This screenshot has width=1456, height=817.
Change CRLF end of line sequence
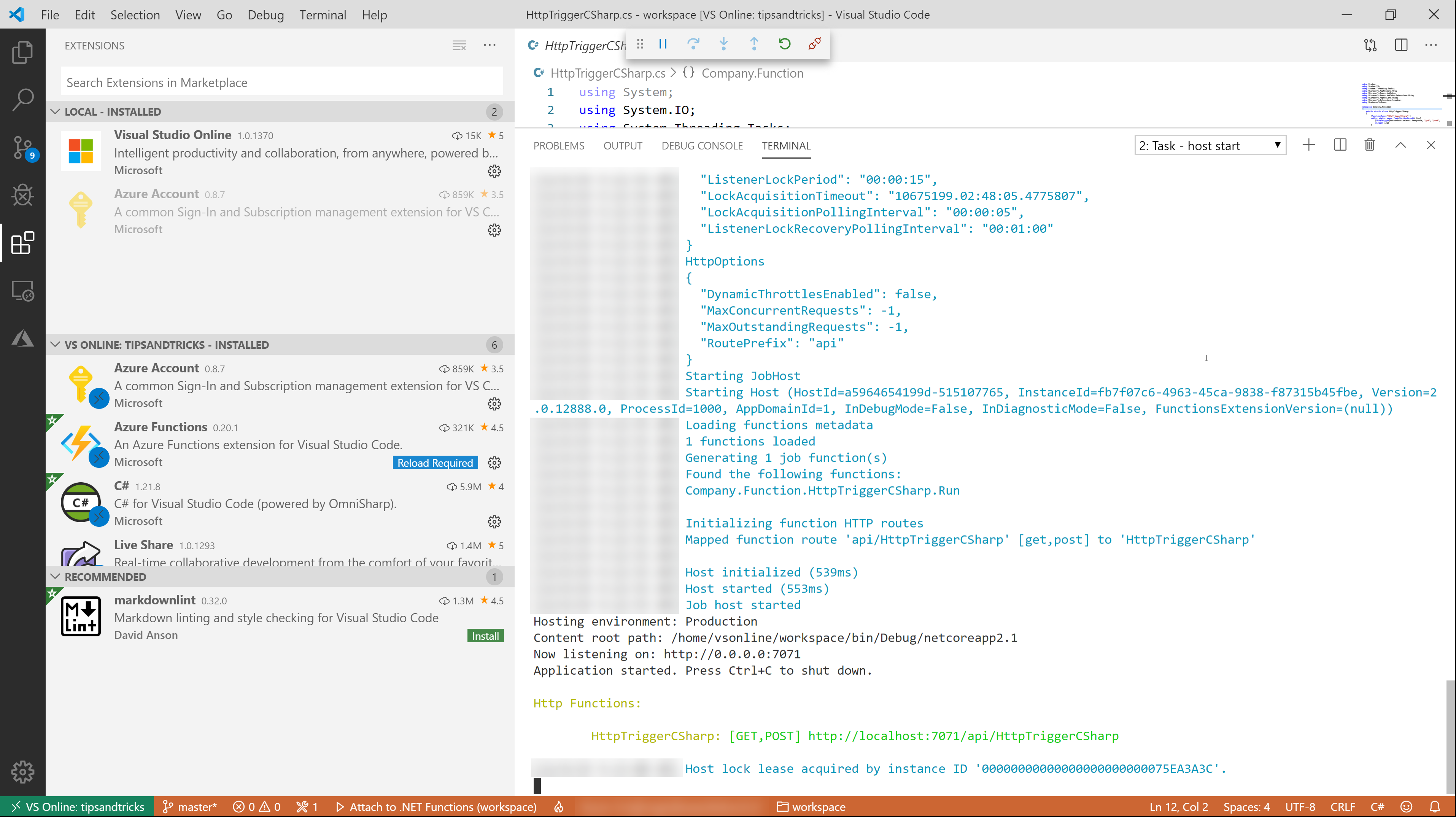1342,807
